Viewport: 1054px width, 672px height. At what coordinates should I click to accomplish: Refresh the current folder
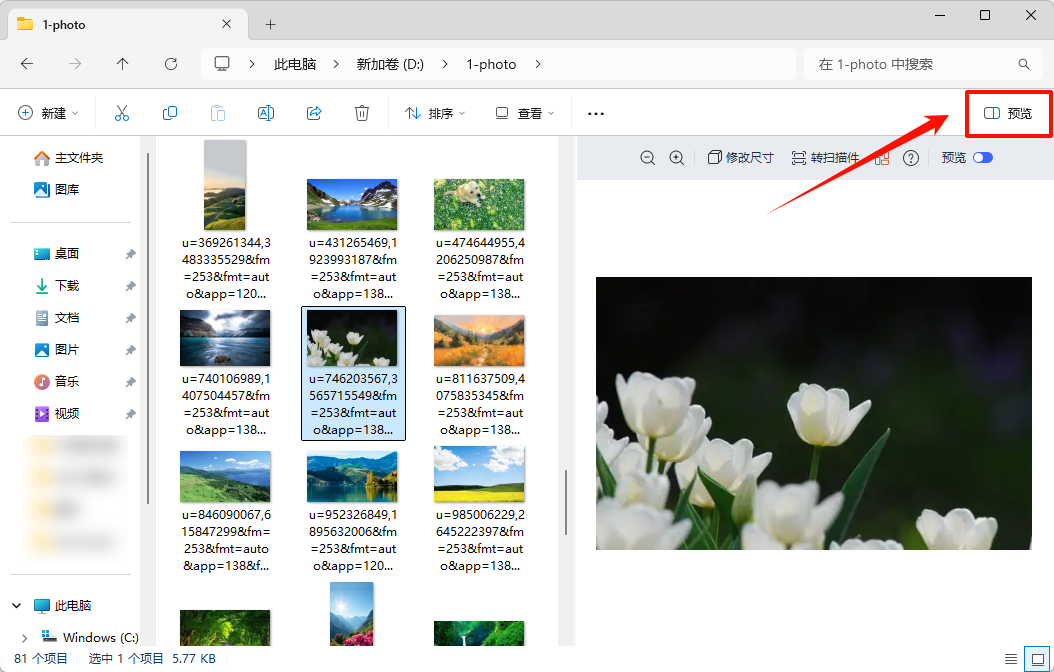[x=171, y=64]
